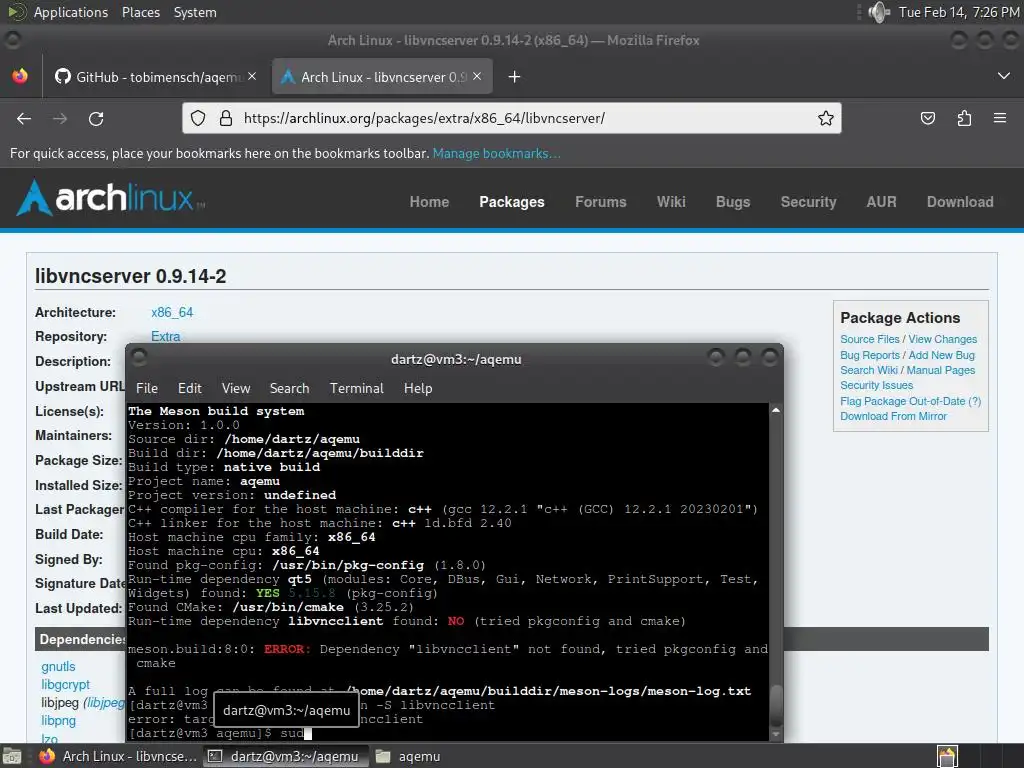Open the Terminal menu in terminal window

[357, 388]
